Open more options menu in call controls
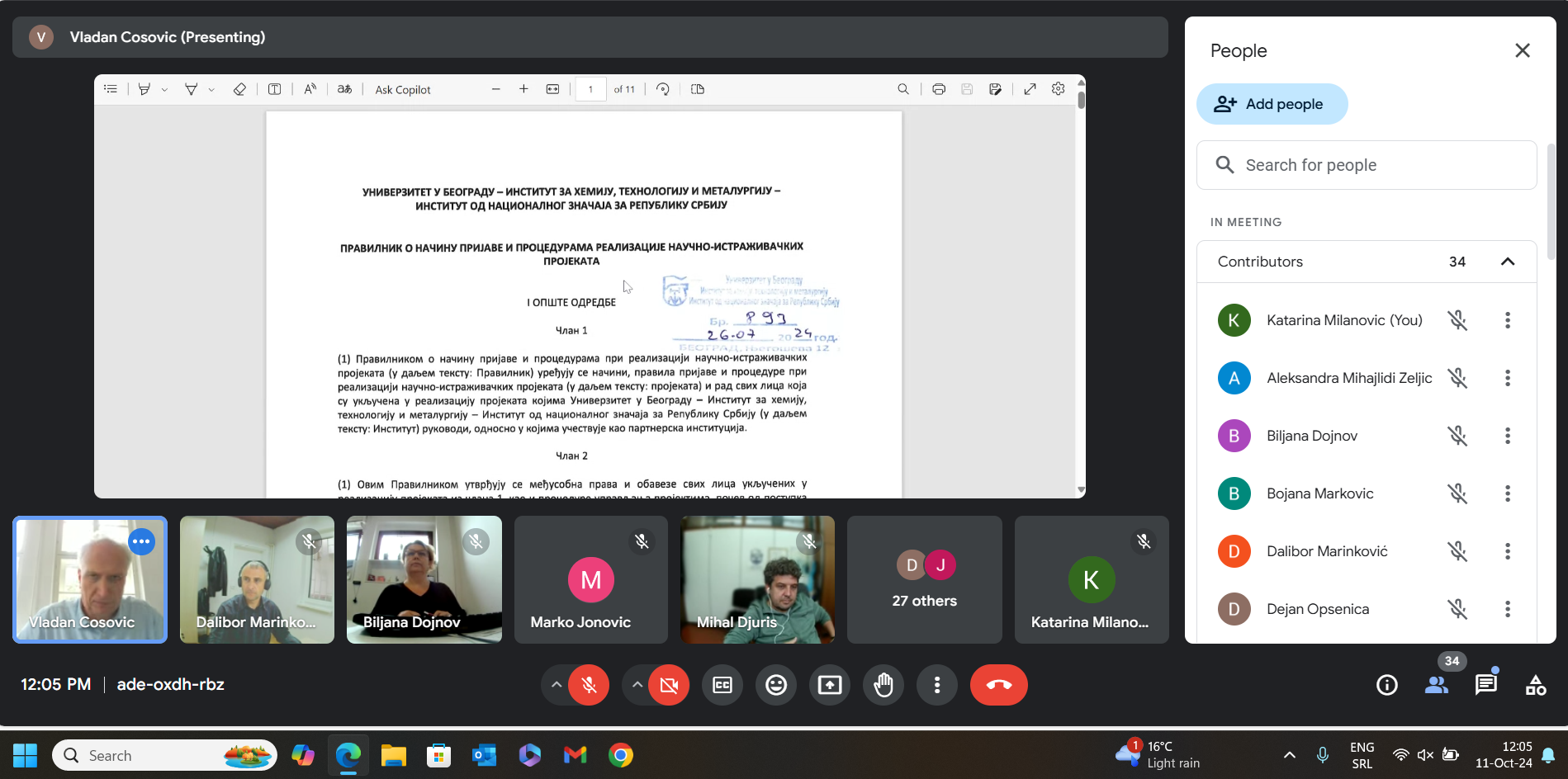1568x779 pixels. (x=937, y=685)
